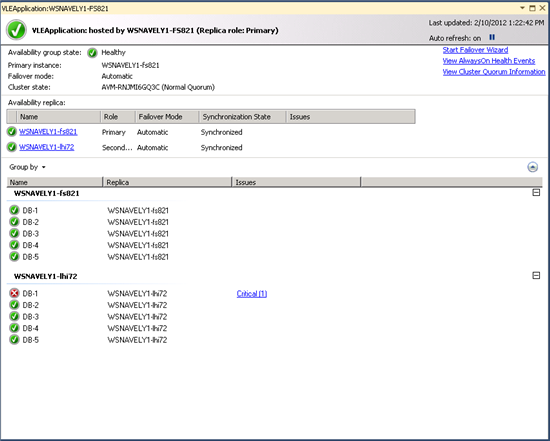Image resolution: width=550 pixels, height=441 pixels.
Task: Open the window position dropdown arrow in title bar
Action: click(522, 8)
